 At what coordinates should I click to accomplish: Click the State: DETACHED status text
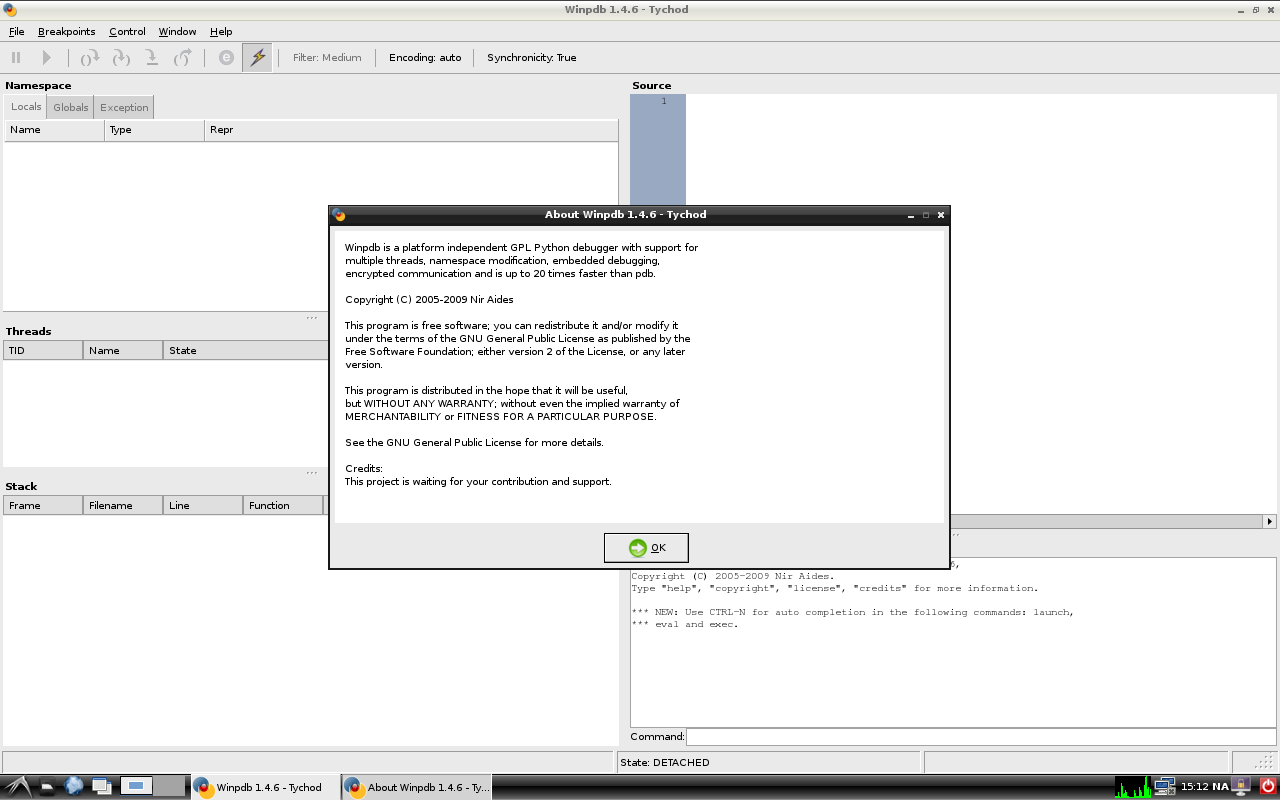(665, 763)
